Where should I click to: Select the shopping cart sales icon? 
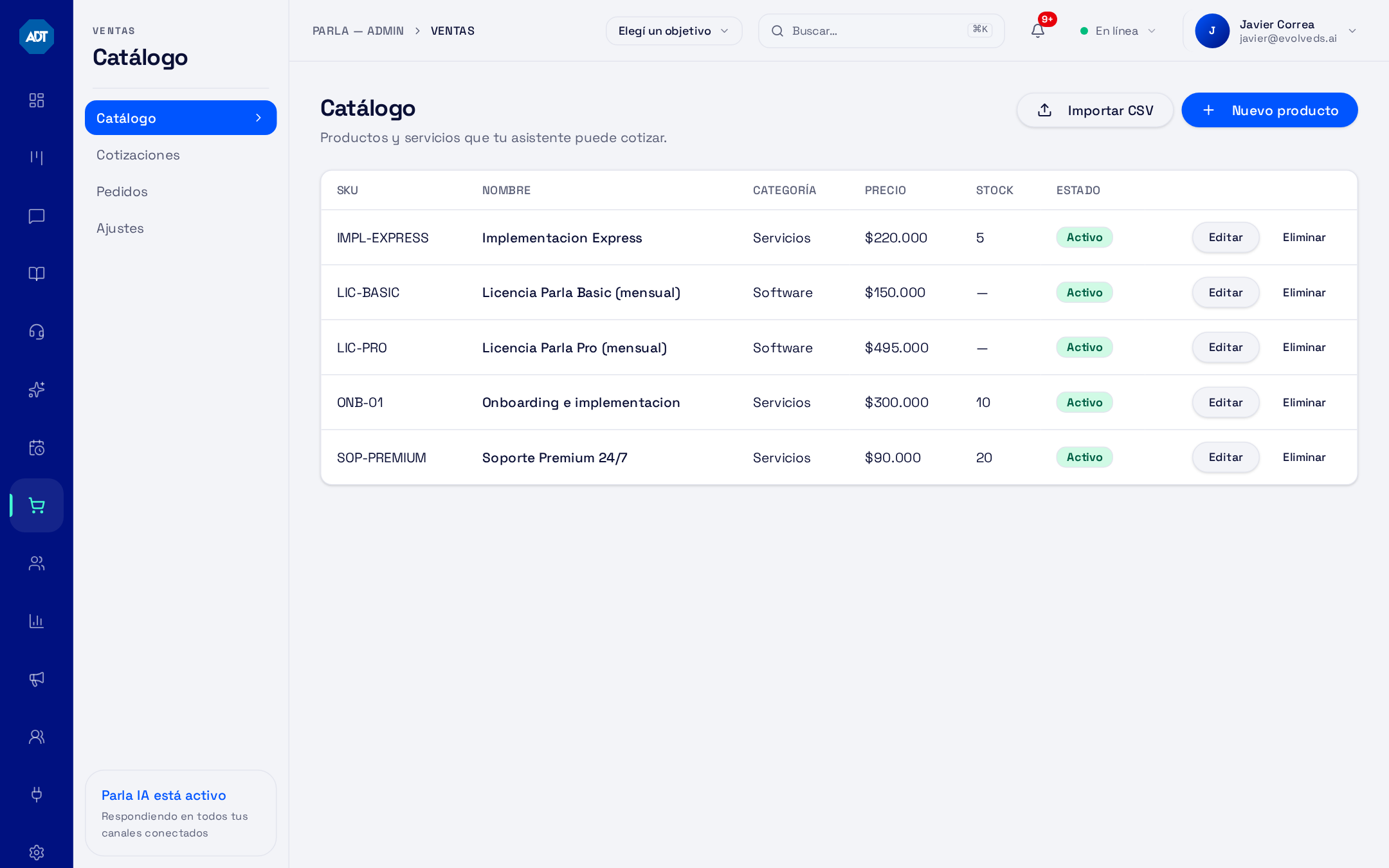click(x=37, y=505)
